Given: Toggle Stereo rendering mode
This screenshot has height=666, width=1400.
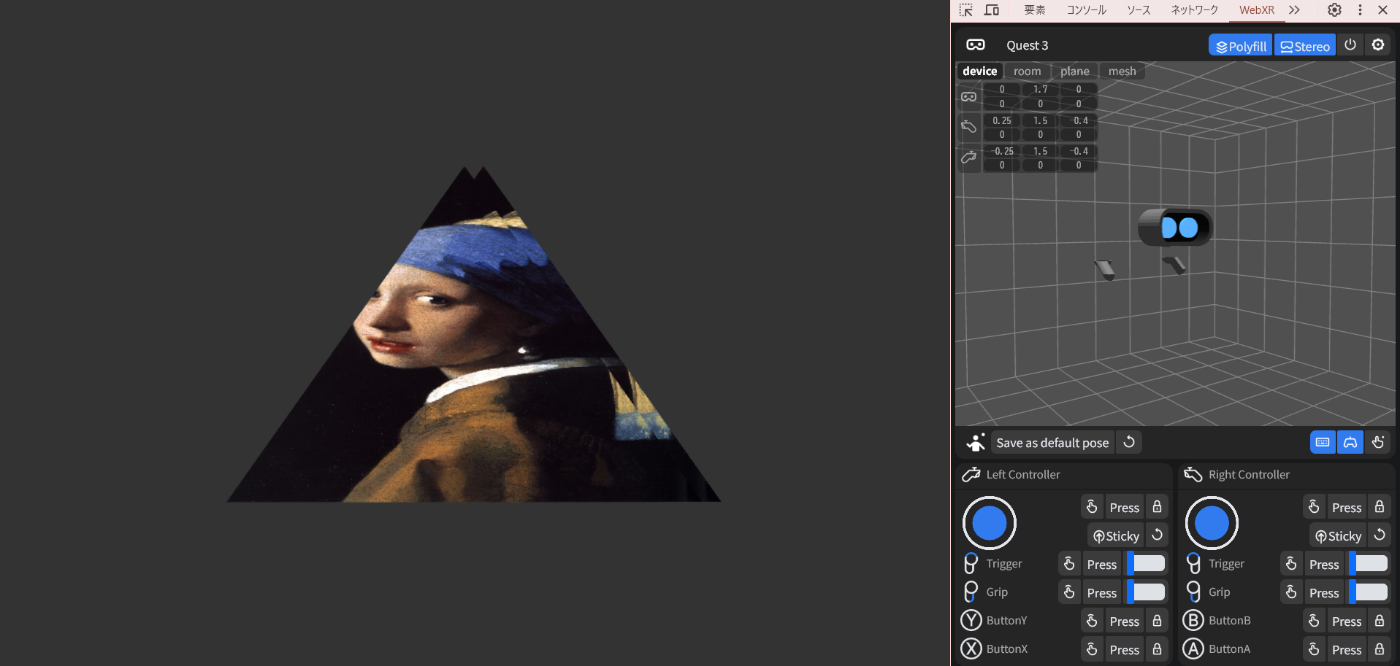Looking at the screenshot, I should point(1305,45).
